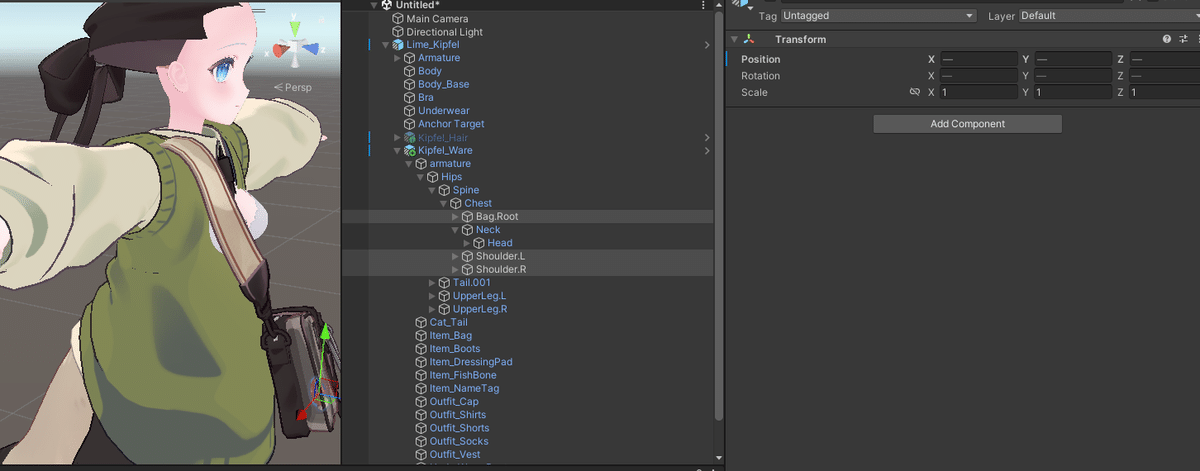The image size is (1200, 471).
Task: Open the Lime_Kipfel prefab with its arrow
Action: (707, 45)
